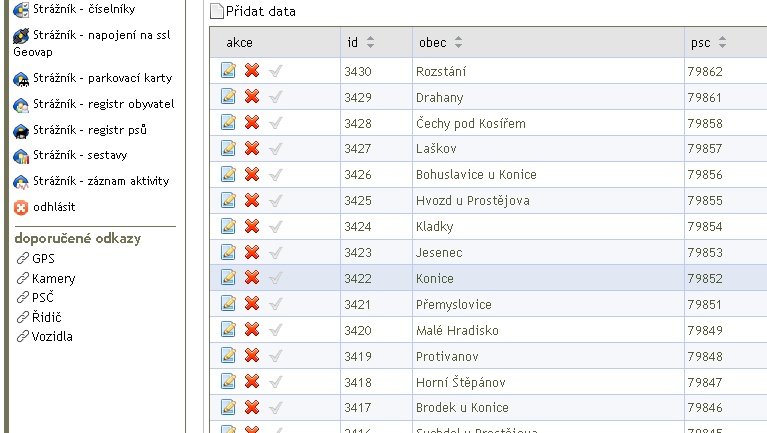Viewport: 767px width, 433px height.
Task: Open the Strážník - registr psů icon
Action: 21,131
